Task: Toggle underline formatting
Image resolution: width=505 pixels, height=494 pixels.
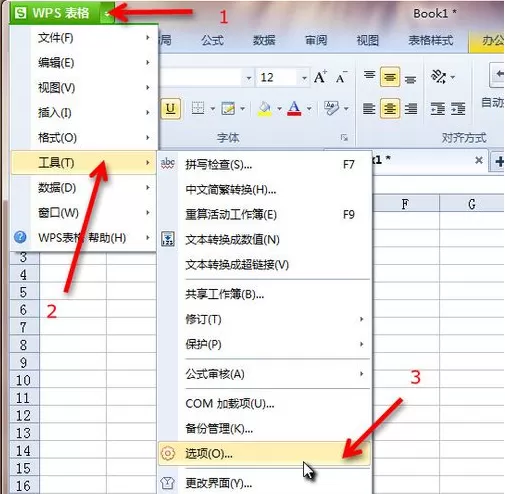Action: [x=171, y=108]
